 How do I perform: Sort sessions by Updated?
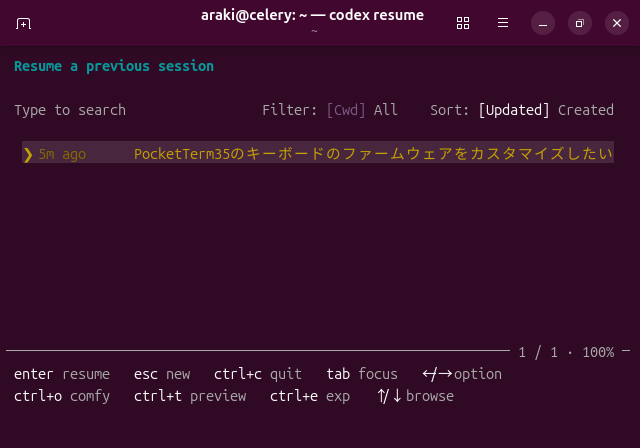pyautogui.click(x=514, y=110)
